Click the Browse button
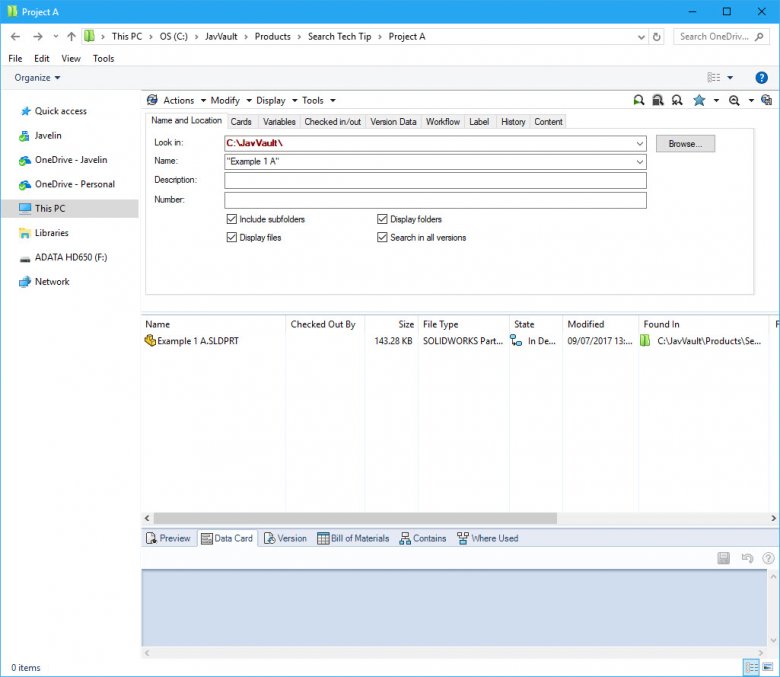The height and width of the screenshot is (677, 780). pos(685,144)
